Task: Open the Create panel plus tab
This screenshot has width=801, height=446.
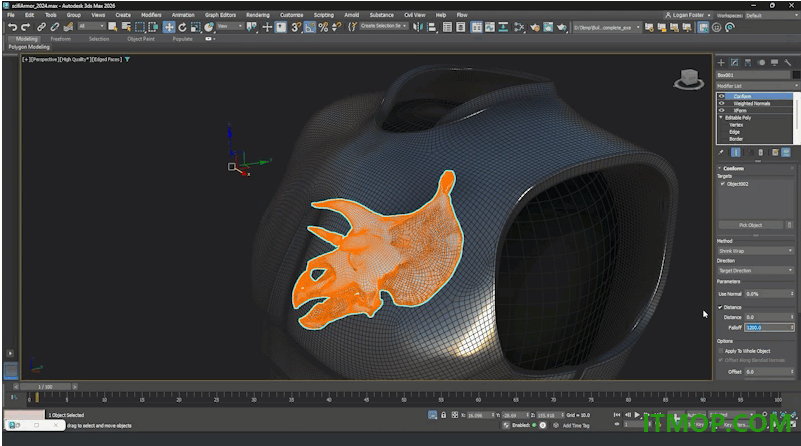Action: pyautogui.click(x=721, y=62)
